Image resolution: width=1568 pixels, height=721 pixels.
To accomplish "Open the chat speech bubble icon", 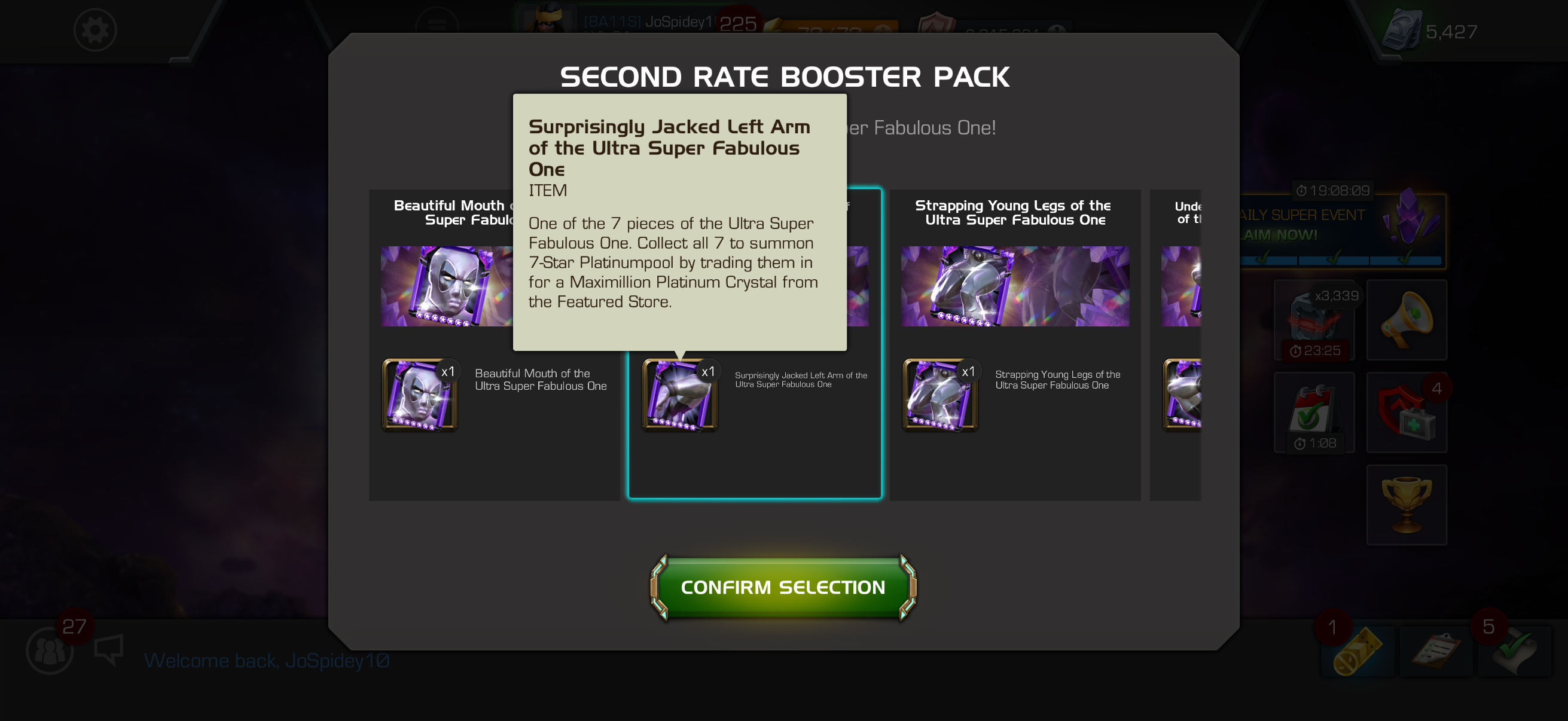I will [x=109, y=649].
